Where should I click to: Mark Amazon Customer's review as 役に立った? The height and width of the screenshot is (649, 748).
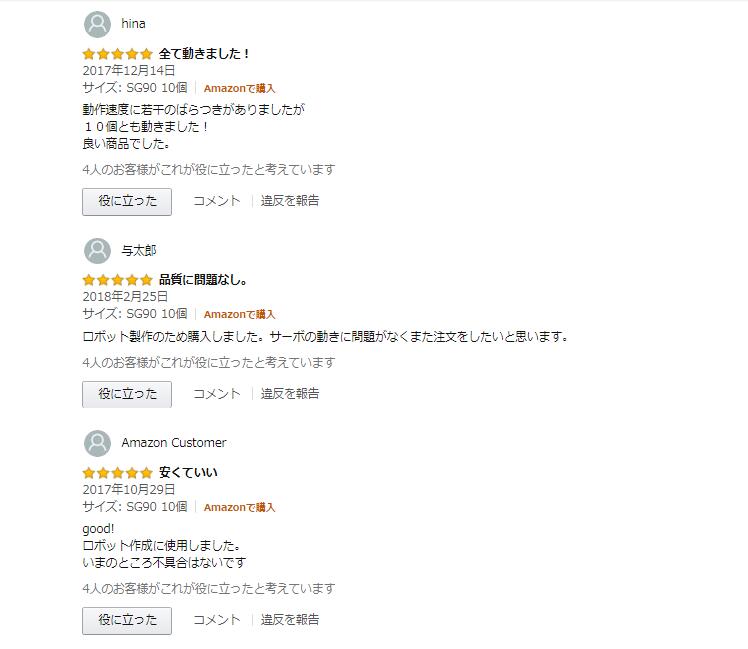(x=127, y=620)
